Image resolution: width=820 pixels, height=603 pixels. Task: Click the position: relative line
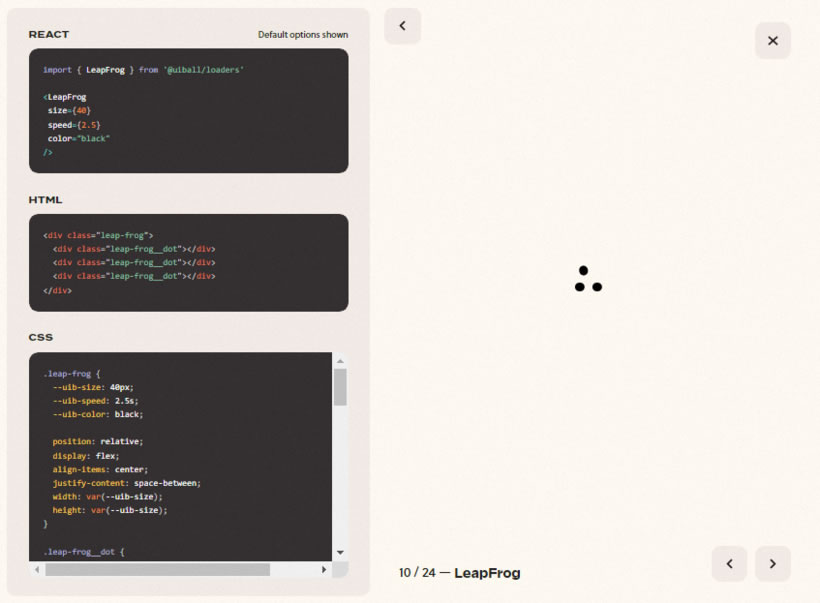(98, 441)
